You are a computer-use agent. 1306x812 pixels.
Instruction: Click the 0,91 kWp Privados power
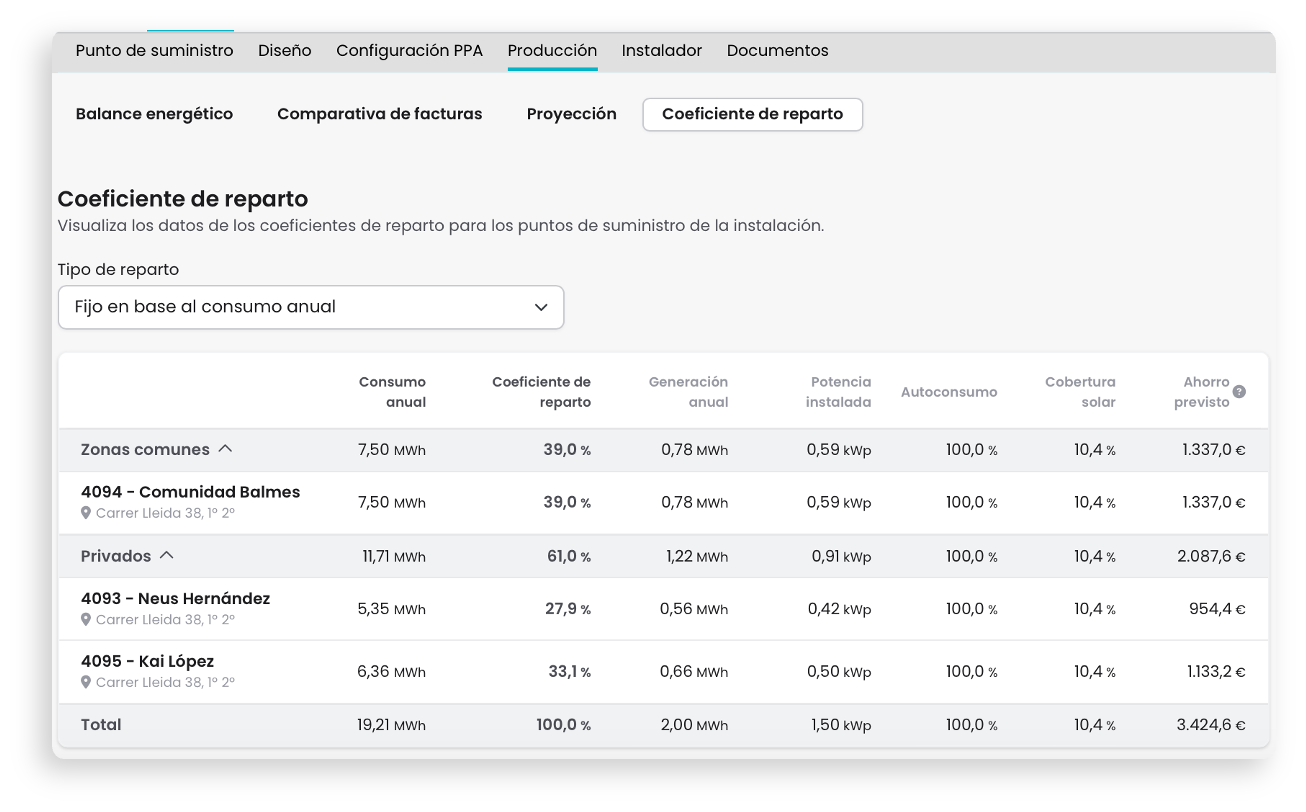[841, 556]
